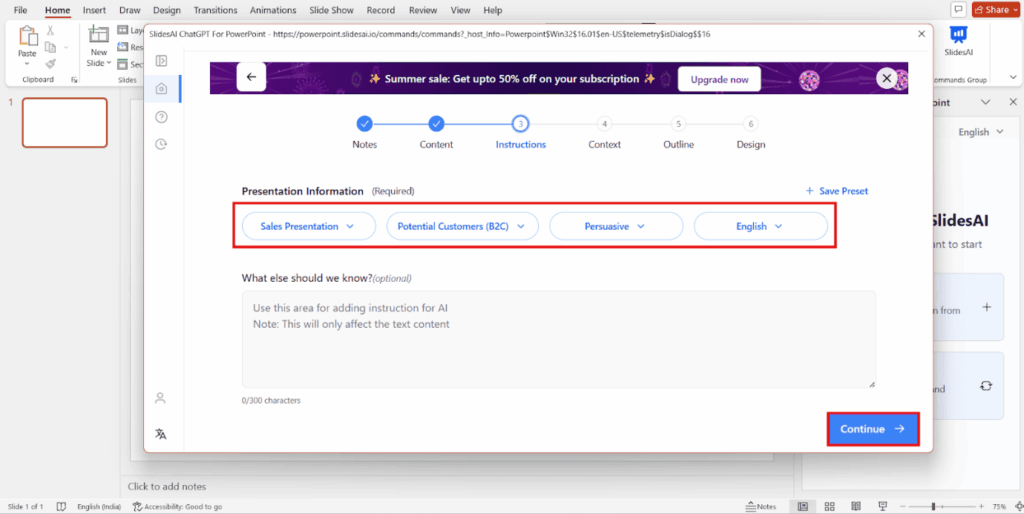
Task: Click the Continue button
Action: pyautogui.click(x=872, y=429)
